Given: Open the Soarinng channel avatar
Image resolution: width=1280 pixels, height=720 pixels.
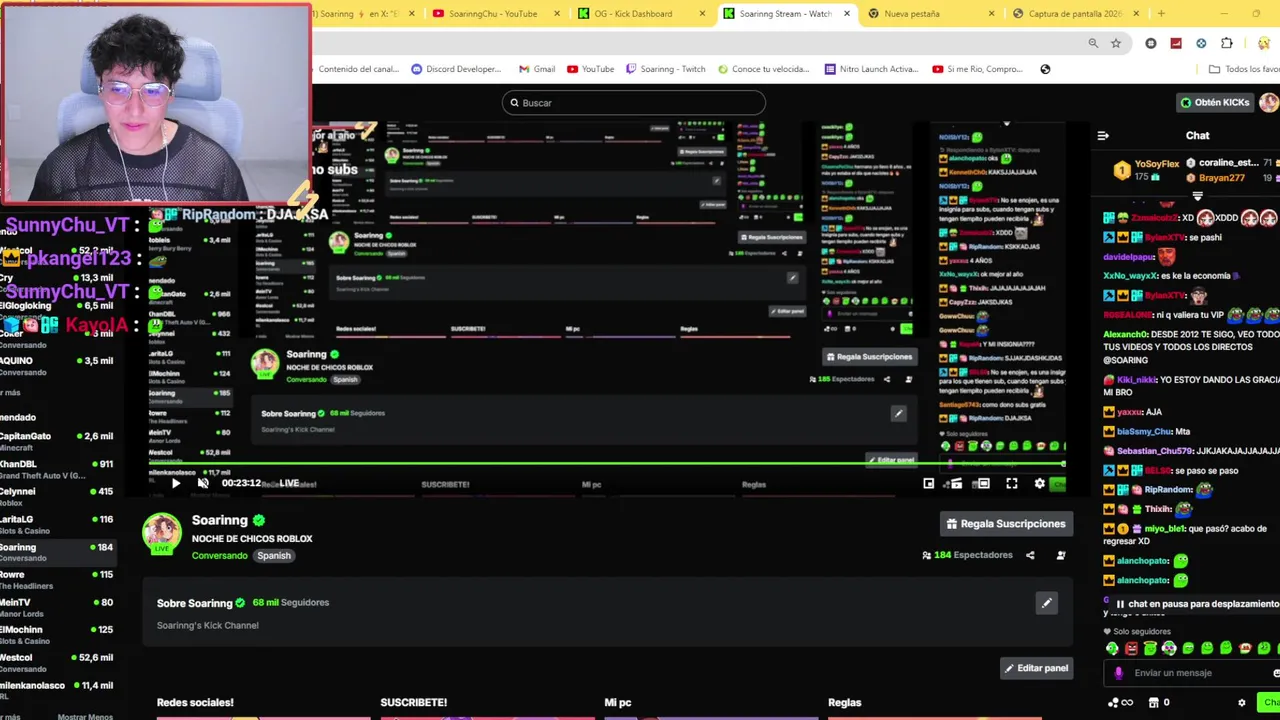Looking at the screenshot, I should point(162,534).
